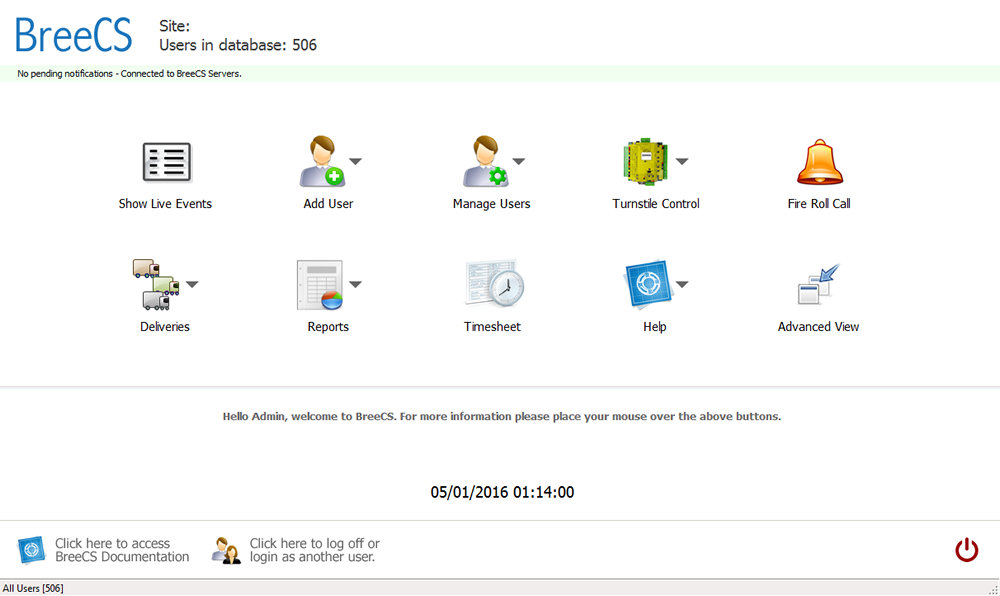Image resolution: width=1000 pixels, height=596 pixels.
Task: Click the All Users [506] status bar
Action: pos(34,588)
